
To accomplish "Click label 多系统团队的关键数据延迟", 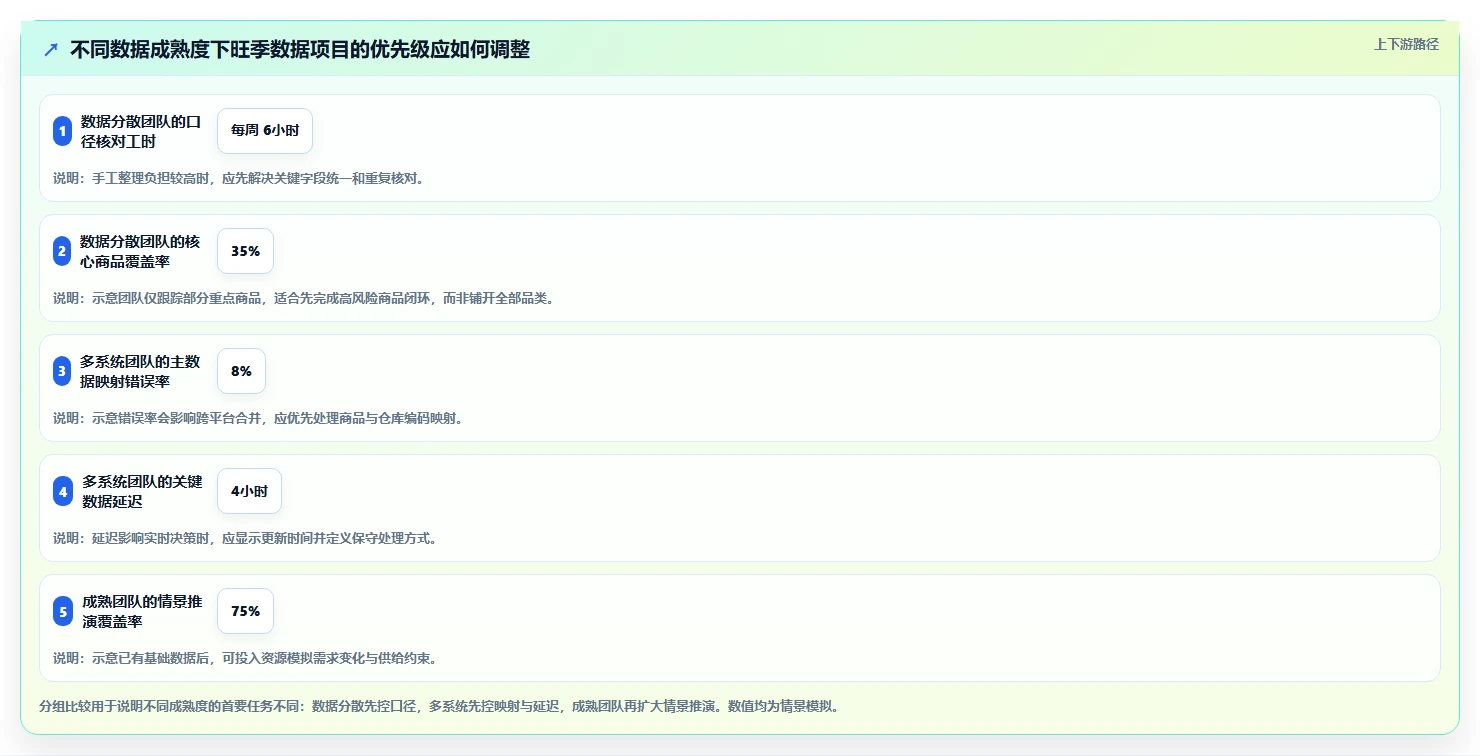I will pyautogui.click(x=142, y=491).
